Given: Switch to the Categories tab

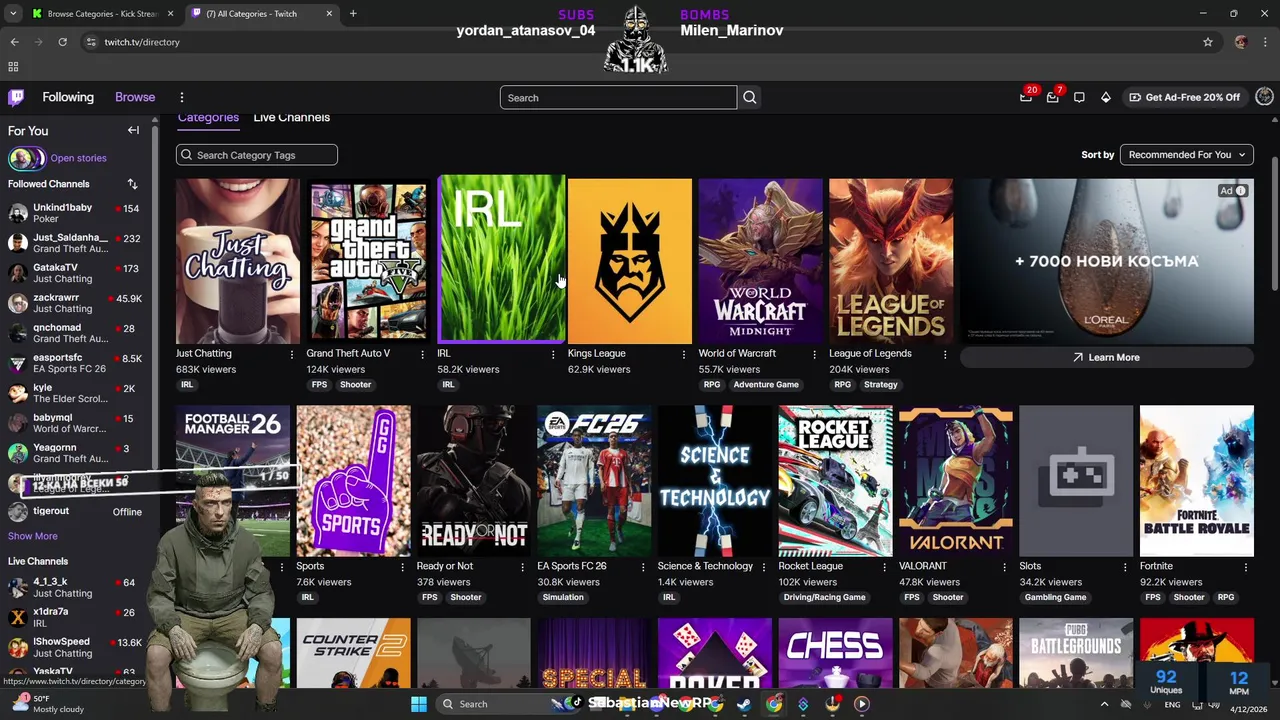Looking at the screenshot, I should click(x=208, y=117).
